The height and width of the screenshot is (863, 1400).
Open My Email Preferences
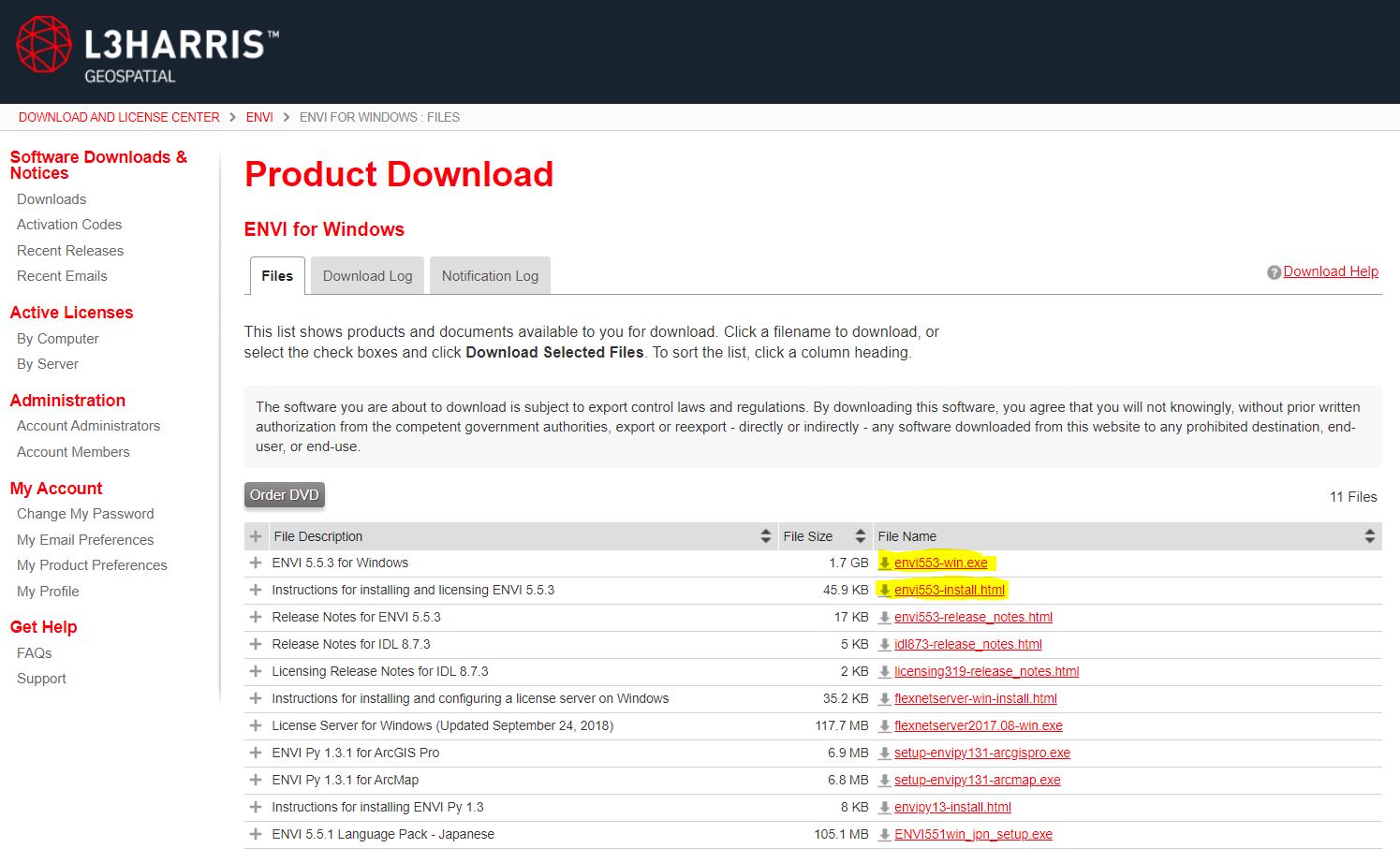pyautogui.click(x=85, y=540)
